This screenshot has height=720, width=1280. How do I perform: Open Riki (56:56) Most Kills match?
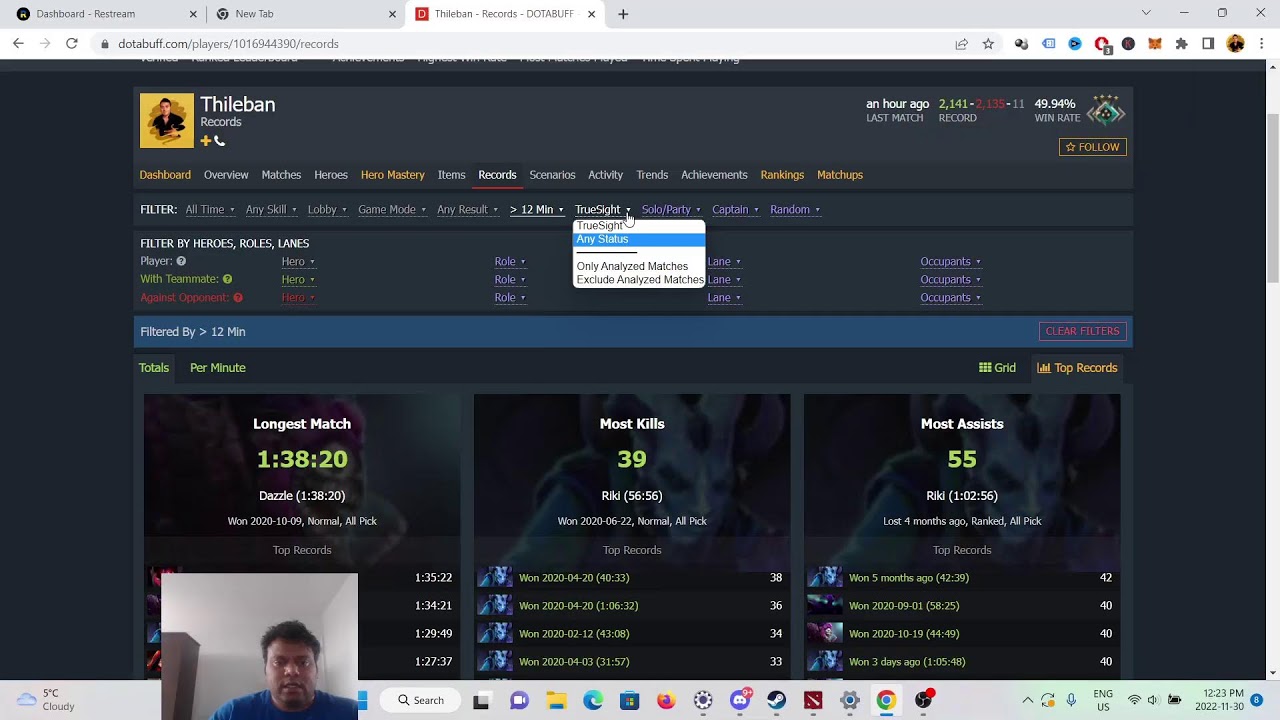[632, 496]
